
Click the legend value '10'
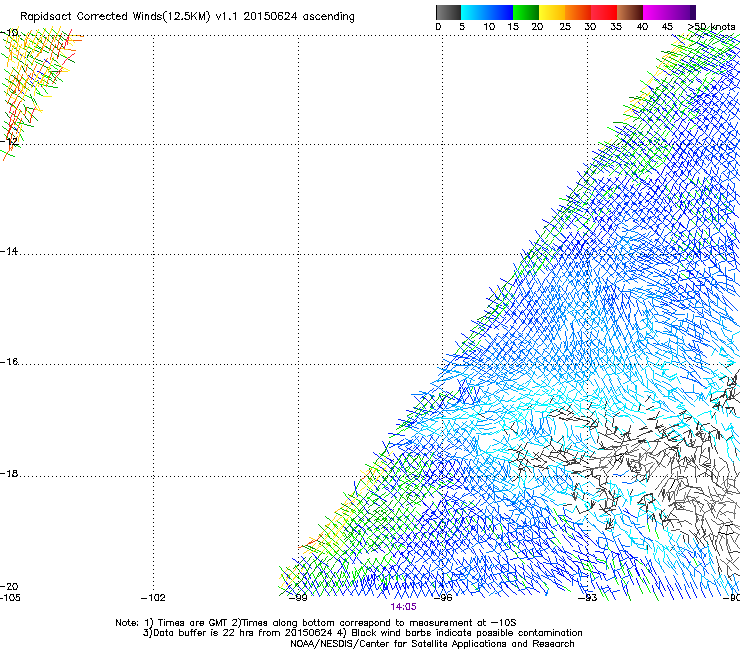coord(489,26)
